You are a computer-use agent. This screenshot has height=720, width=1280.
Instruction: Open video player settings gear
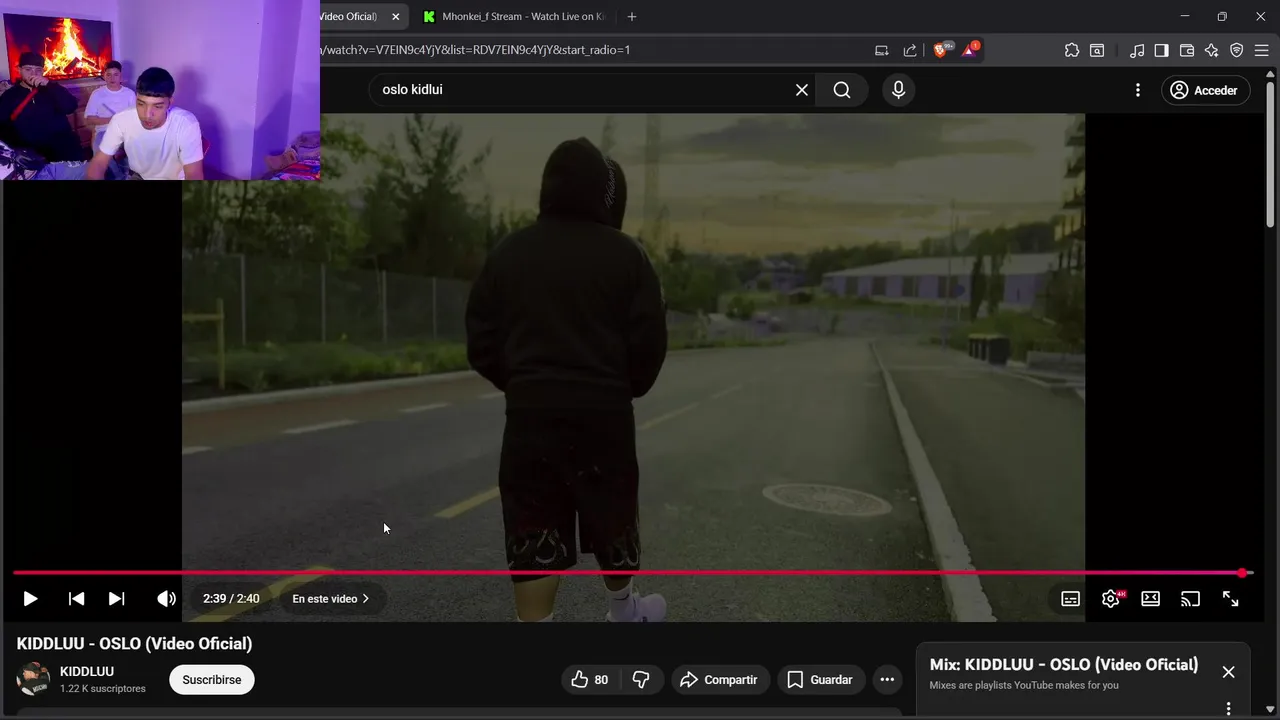[x=1110, y=599]
